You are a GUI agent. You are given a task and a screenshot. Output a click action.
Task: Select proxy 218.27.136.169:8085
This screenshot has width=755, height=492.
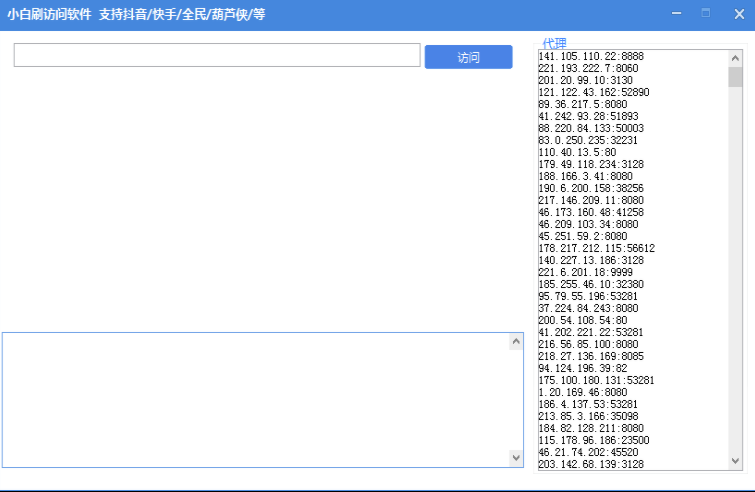click(x=591, y=357)
